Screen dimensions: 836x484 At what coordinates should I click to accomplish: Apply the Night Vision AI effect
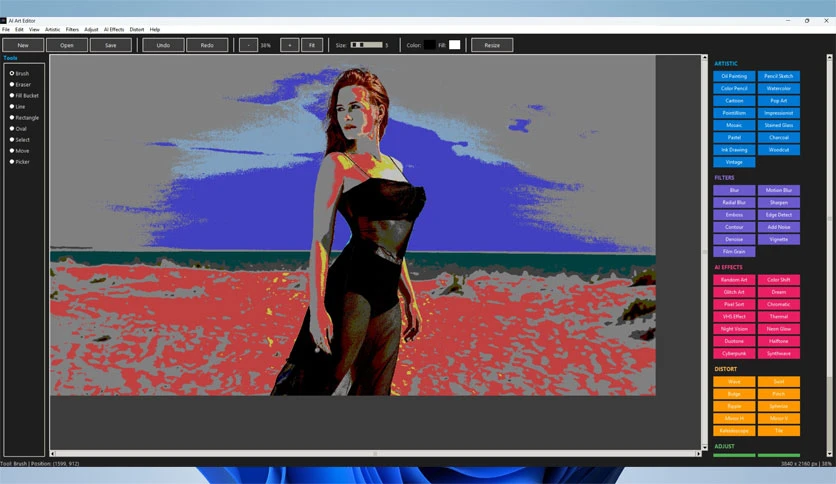pos(734,329)
